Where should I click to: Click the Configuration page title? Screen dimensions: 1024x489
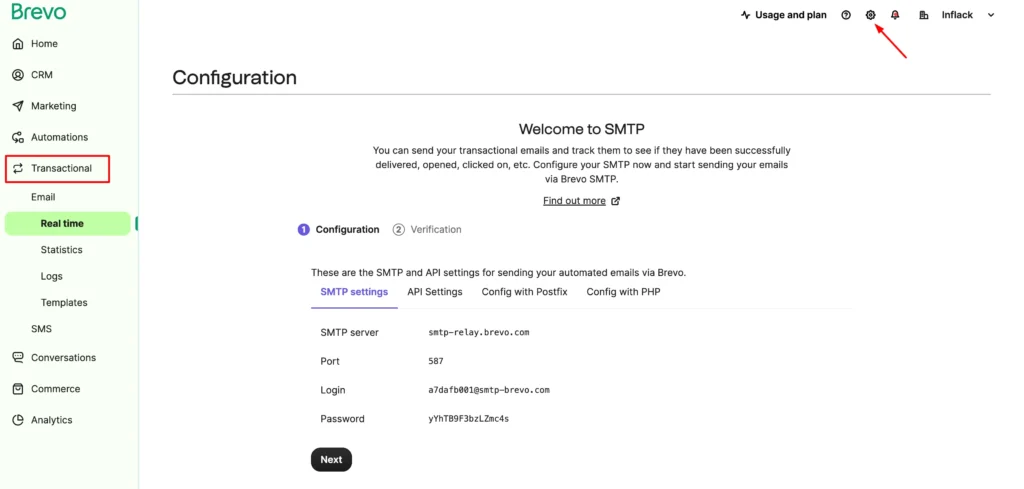[234, 78]
